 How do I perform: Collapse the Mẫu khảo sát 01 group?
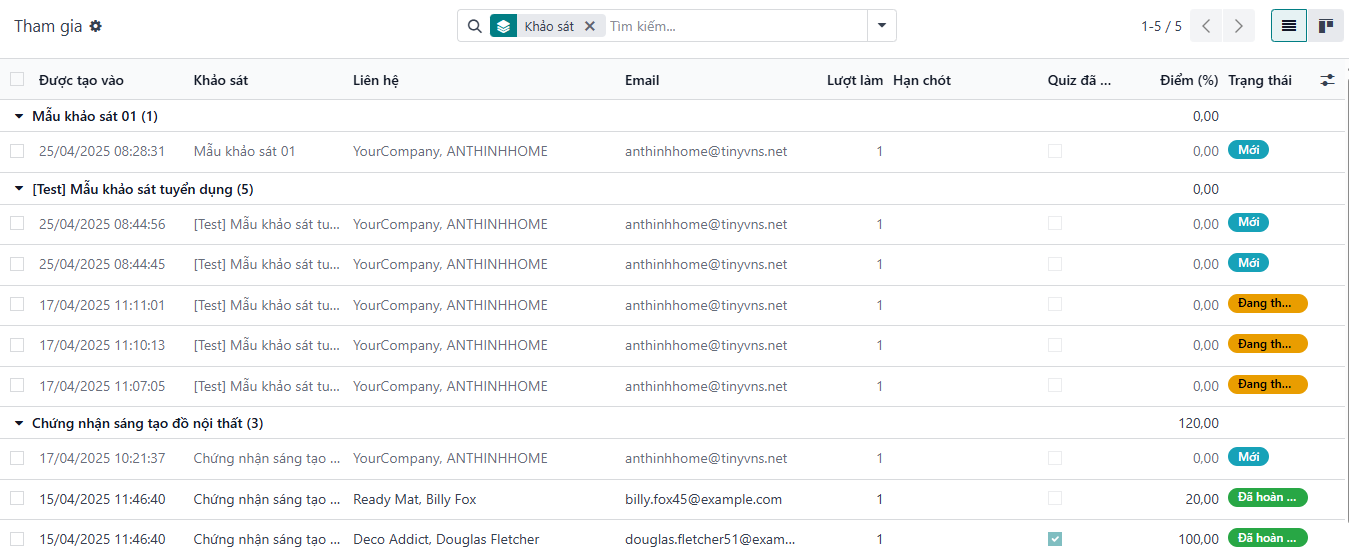click(x=18, y=116)
